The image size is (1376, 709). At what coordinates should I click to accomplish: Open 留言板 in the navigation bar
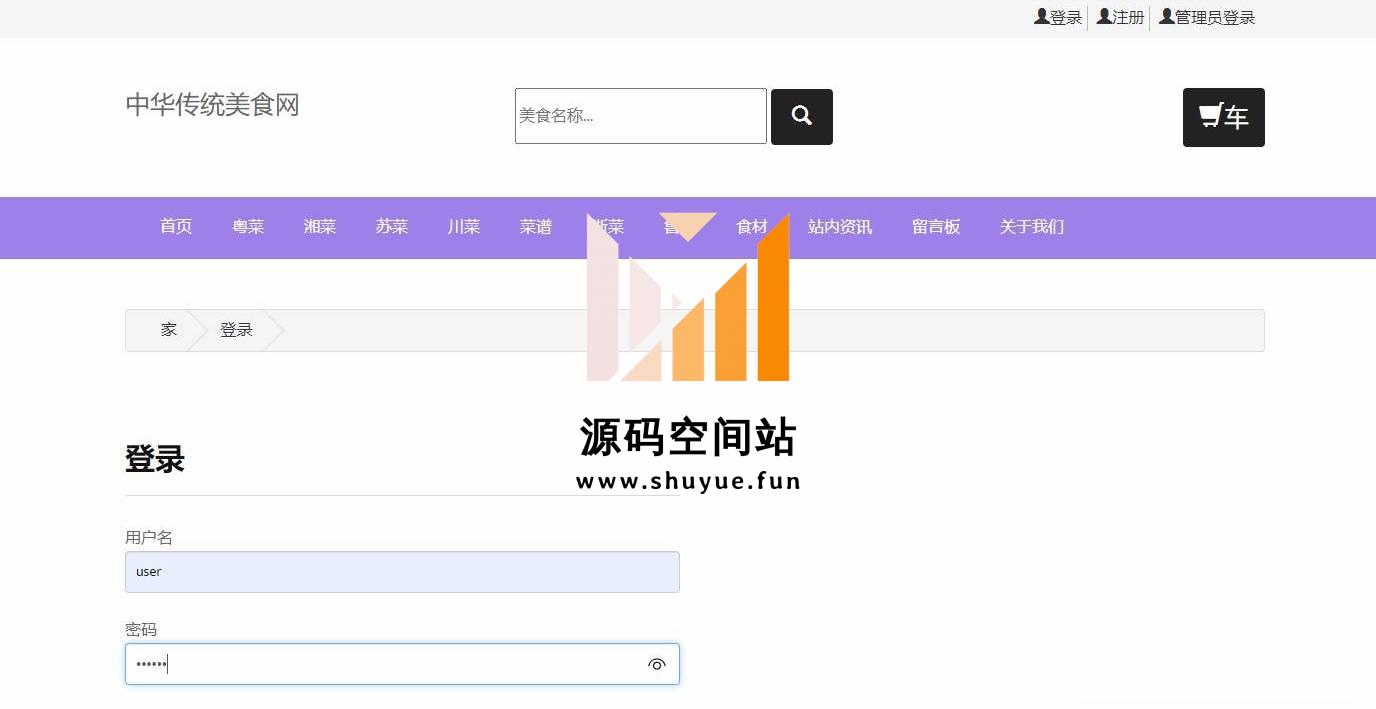[936, 227]
